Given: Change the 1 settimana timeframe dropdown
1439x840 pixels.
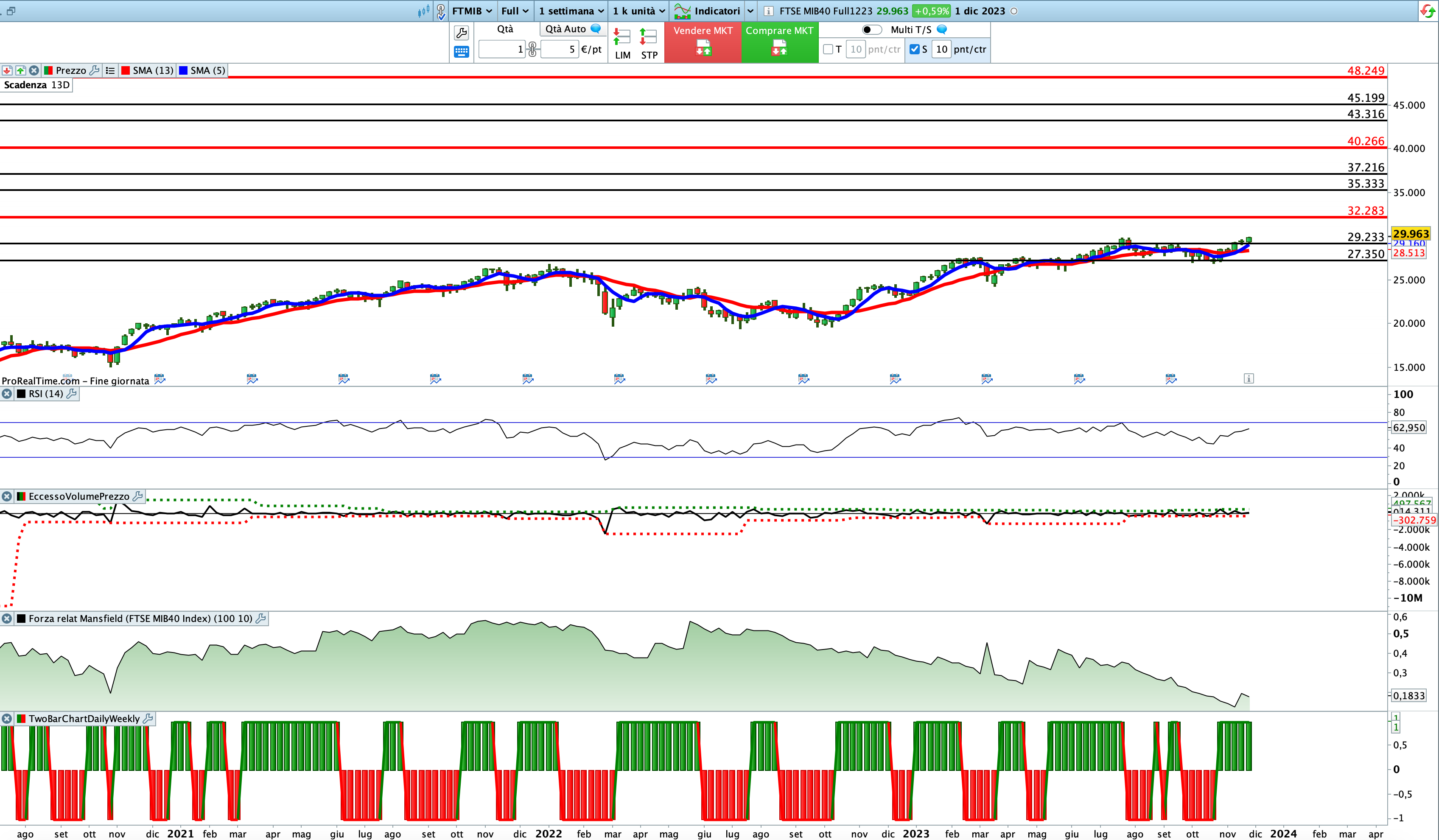Looking at the screenshot, I should point(571,11).
